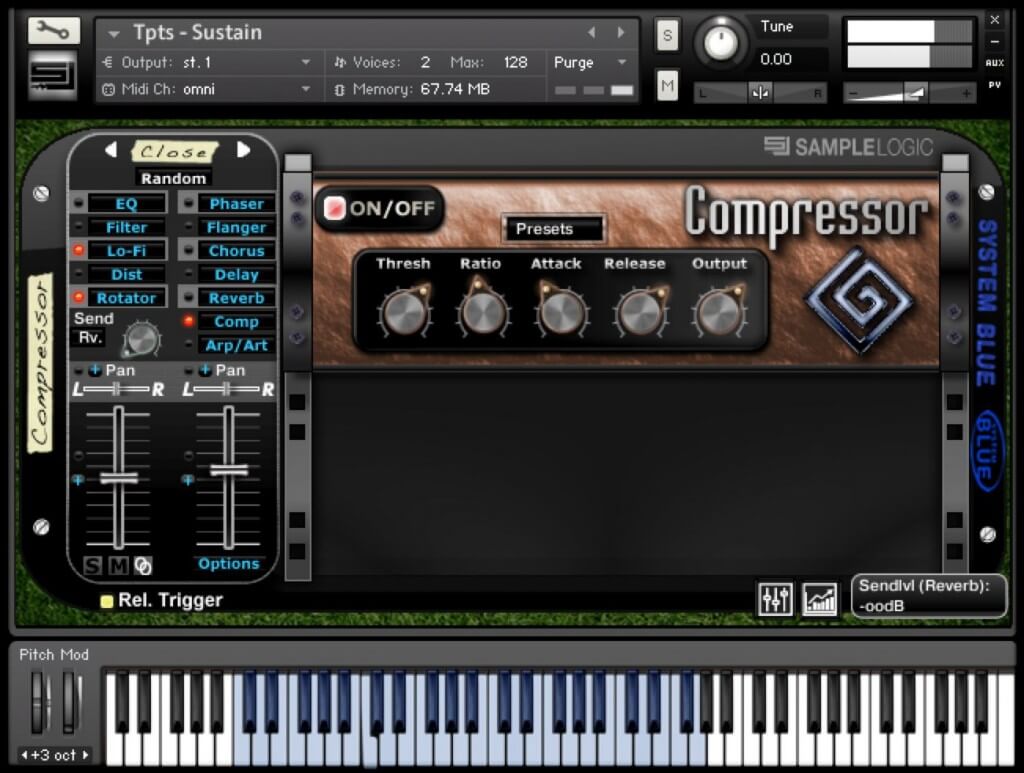Open the mic Options panel

[x=229, y=563]
